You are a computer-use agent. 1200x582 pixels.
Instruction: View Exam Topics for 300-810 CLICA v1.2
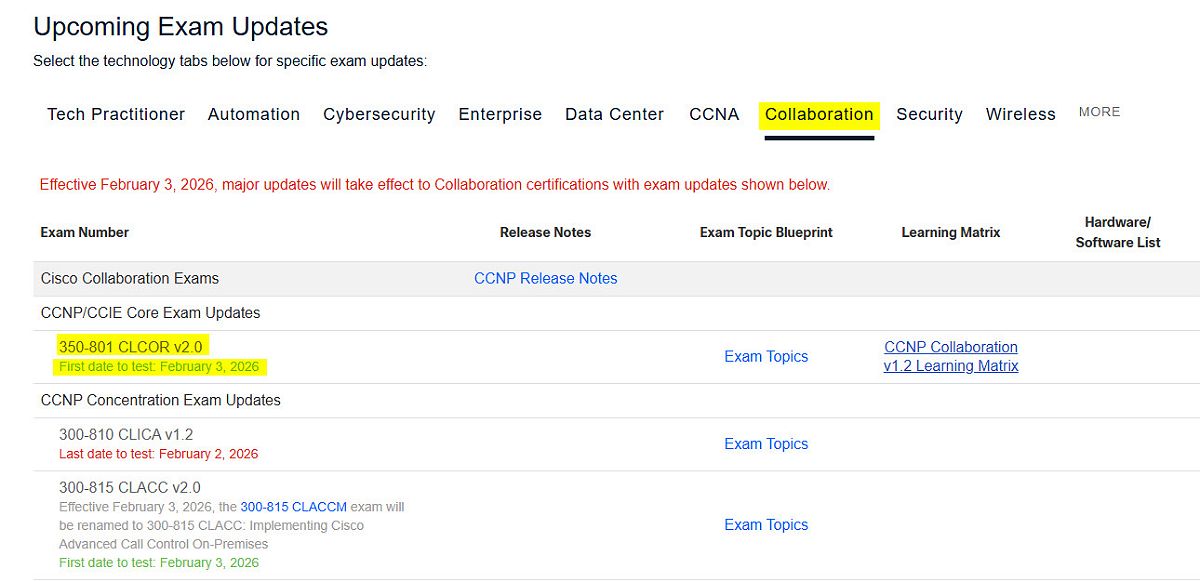[766, 443]
